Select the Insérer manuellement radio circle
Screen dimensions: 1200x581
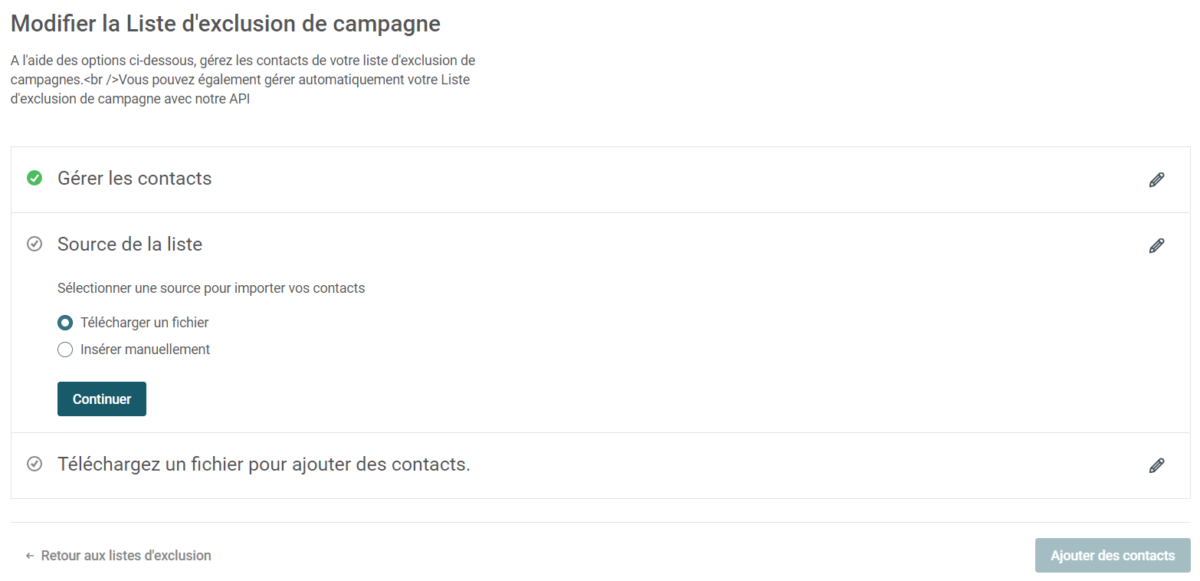click(x=65, y=350)
